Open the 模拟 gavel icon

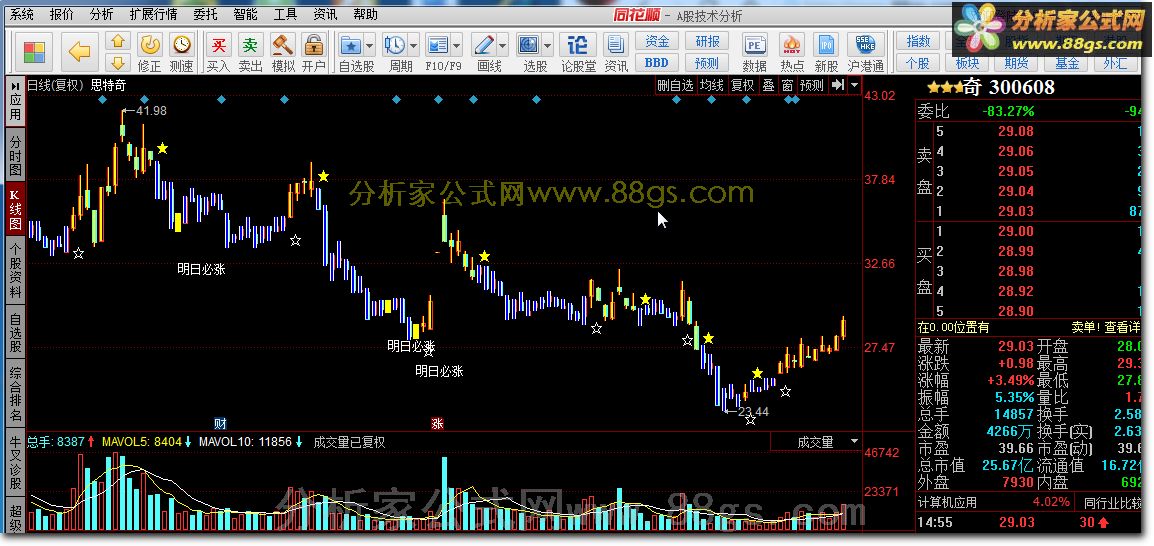tap(283, 45)
